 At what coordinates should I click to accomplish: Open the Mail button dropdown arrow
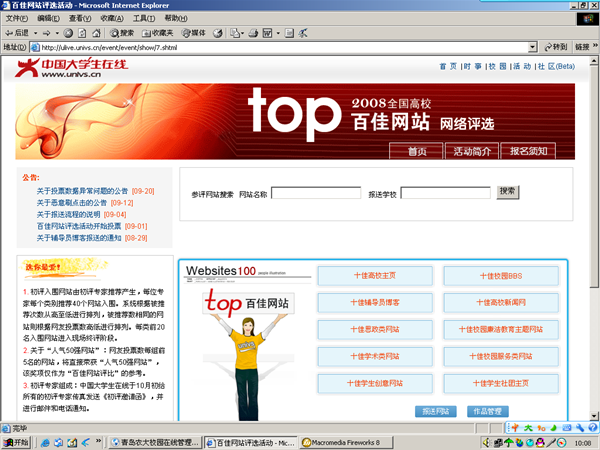243,33
